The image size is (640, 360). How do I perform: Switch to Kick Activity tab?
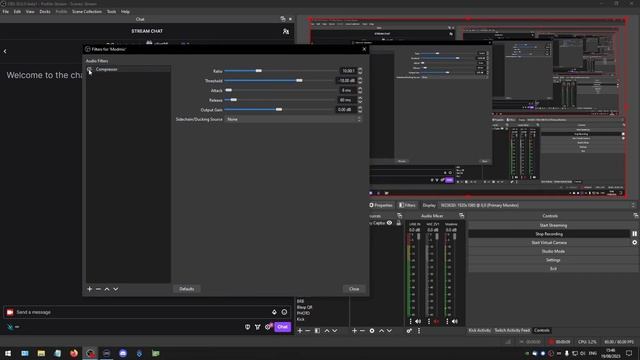click(479, 330)
